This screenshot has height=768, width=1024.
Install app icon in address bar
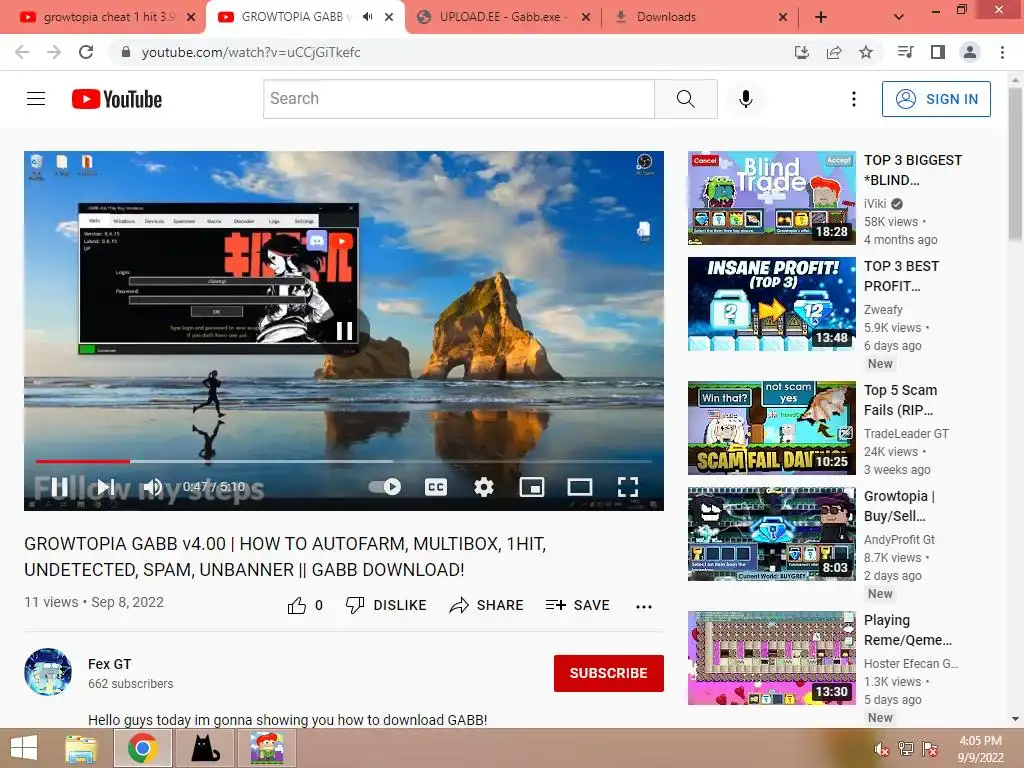point(801,52)
